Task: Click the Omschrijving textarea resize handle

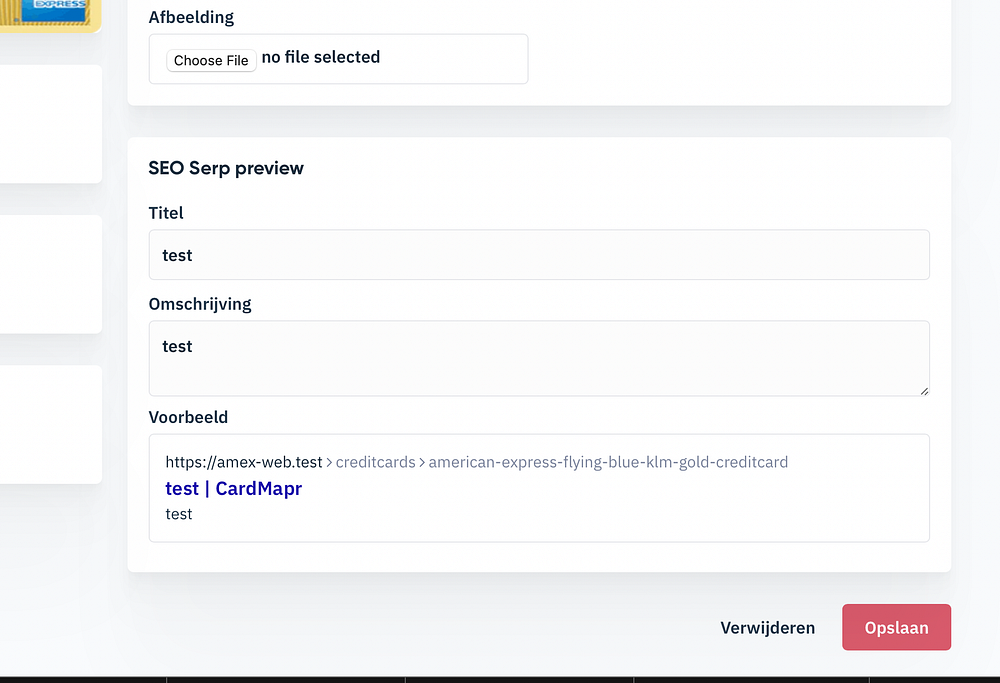Action: 924,390
